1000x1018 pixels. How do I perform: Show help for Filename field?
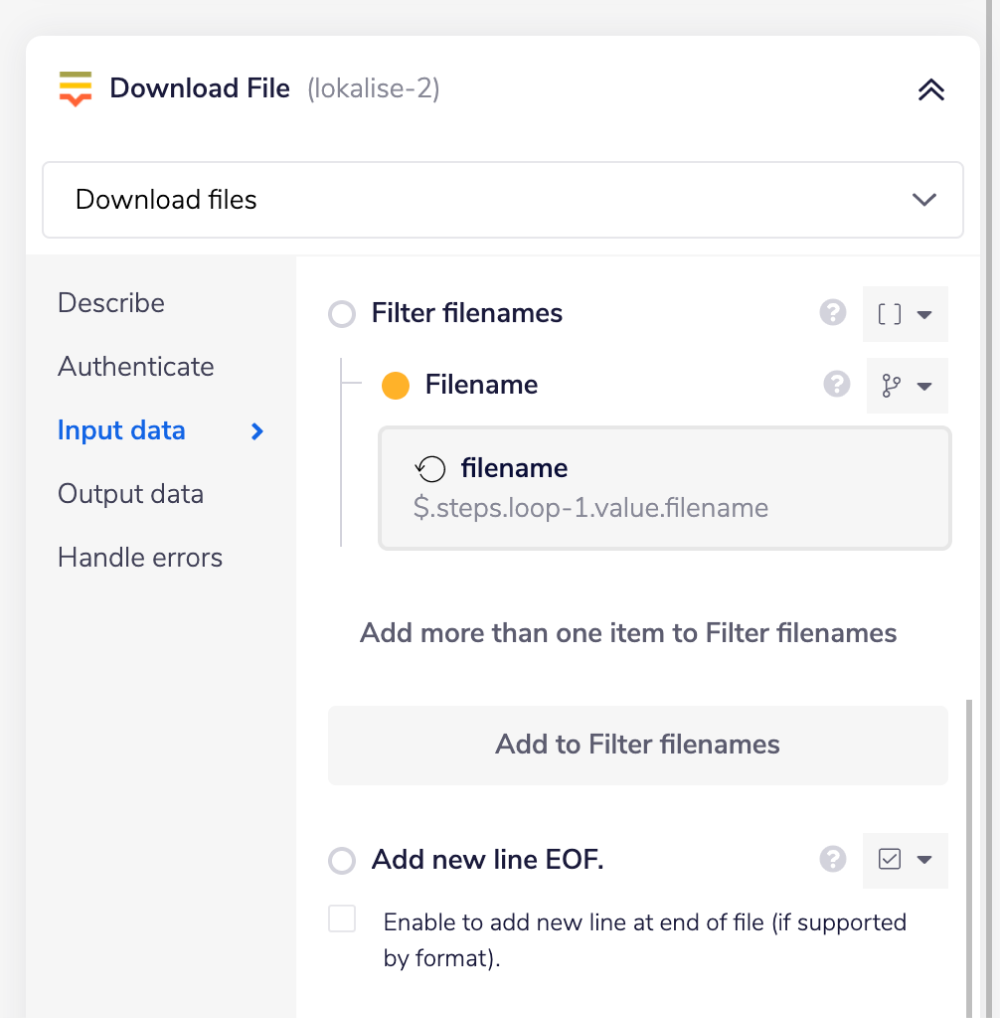(x=836, y=385)
